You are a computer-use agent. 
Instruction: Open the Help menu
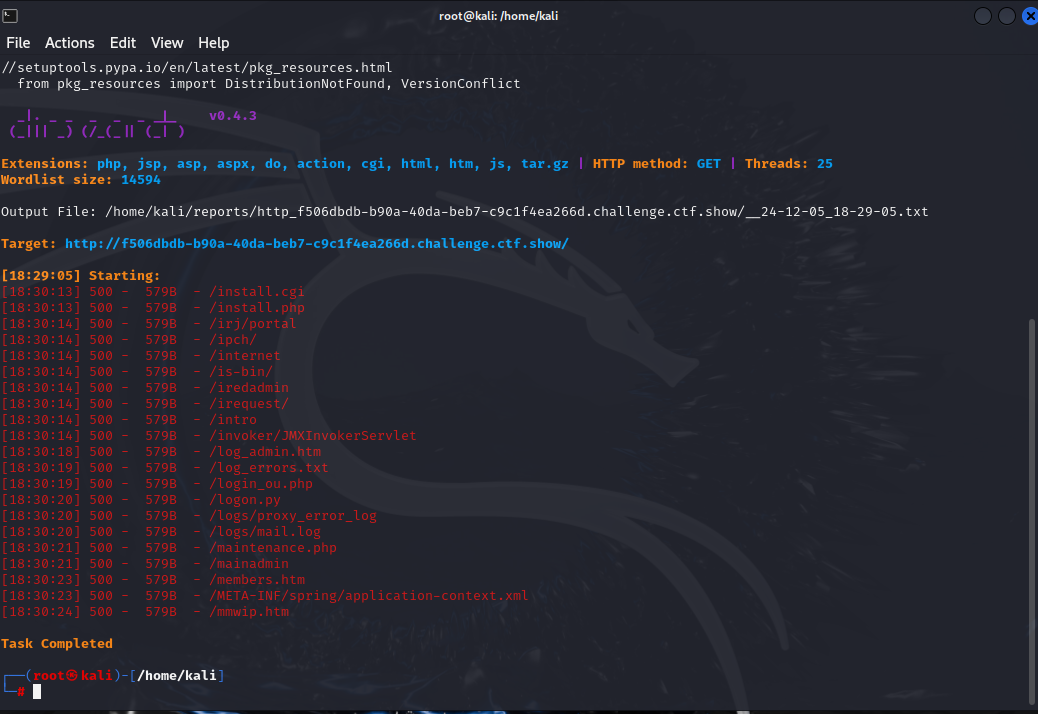click(213, 43)
